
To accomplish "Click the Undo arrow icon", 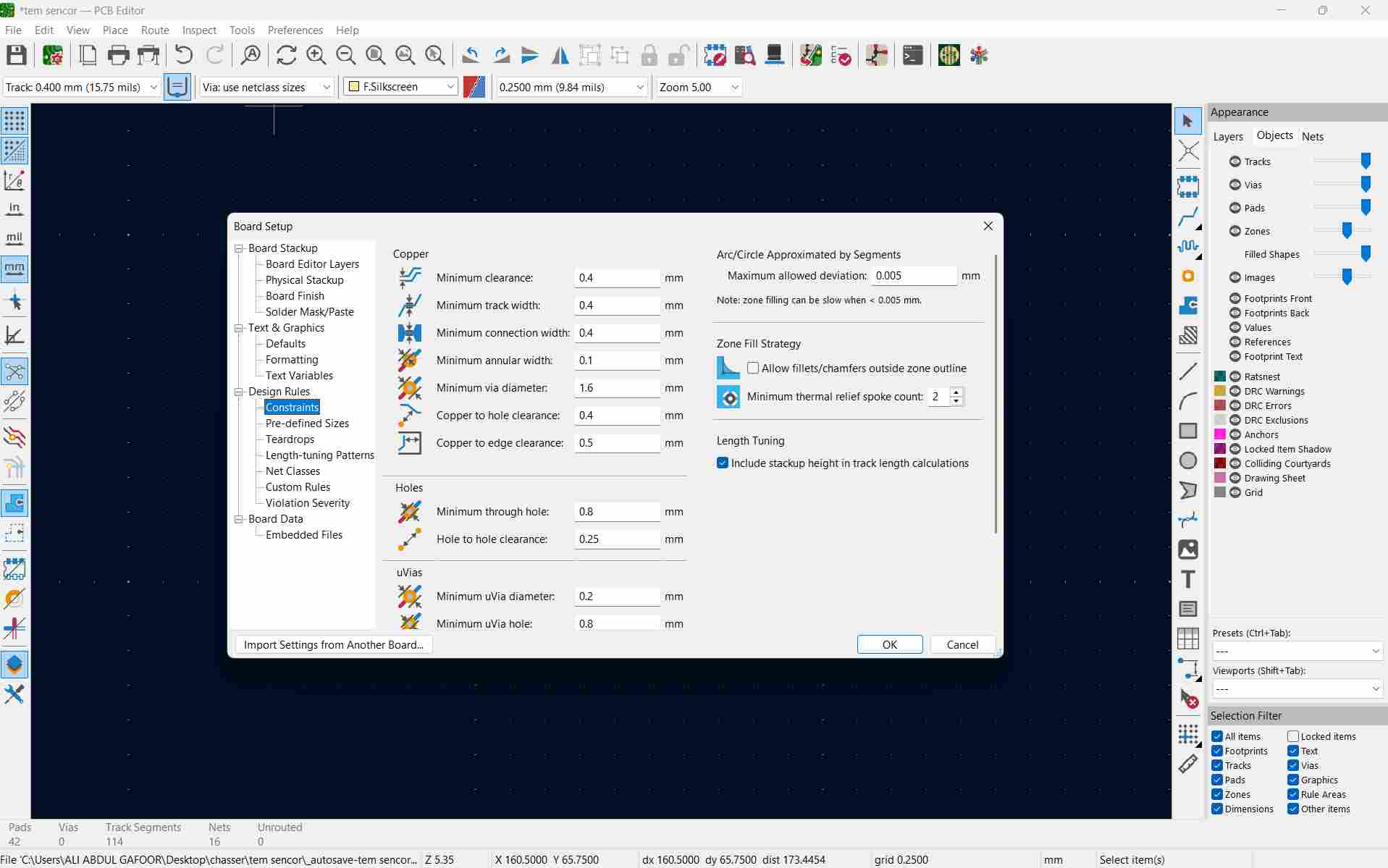I will click(184, 55).
